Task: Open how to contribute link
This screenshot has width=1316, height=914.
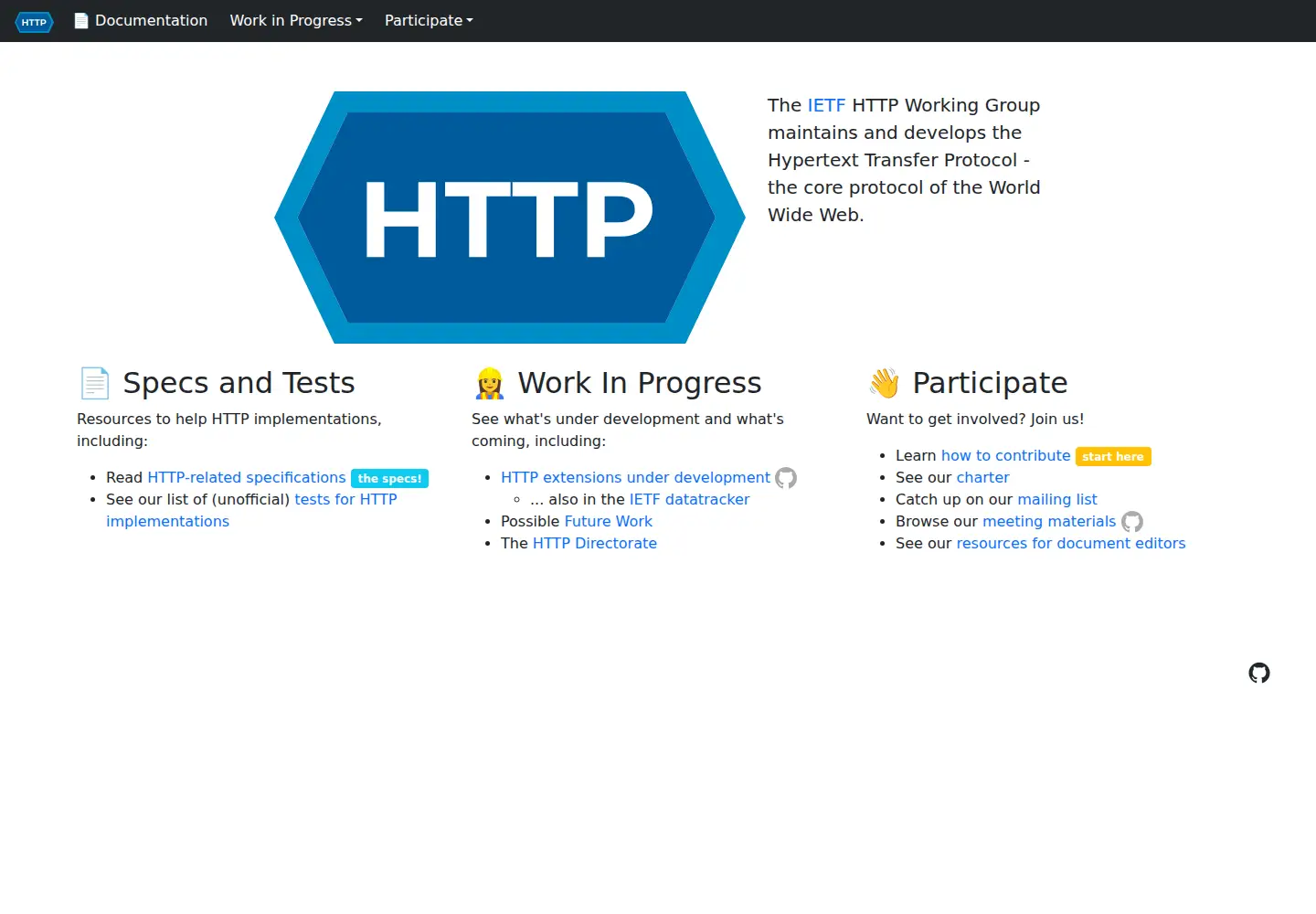Action: coord(1005,455)
